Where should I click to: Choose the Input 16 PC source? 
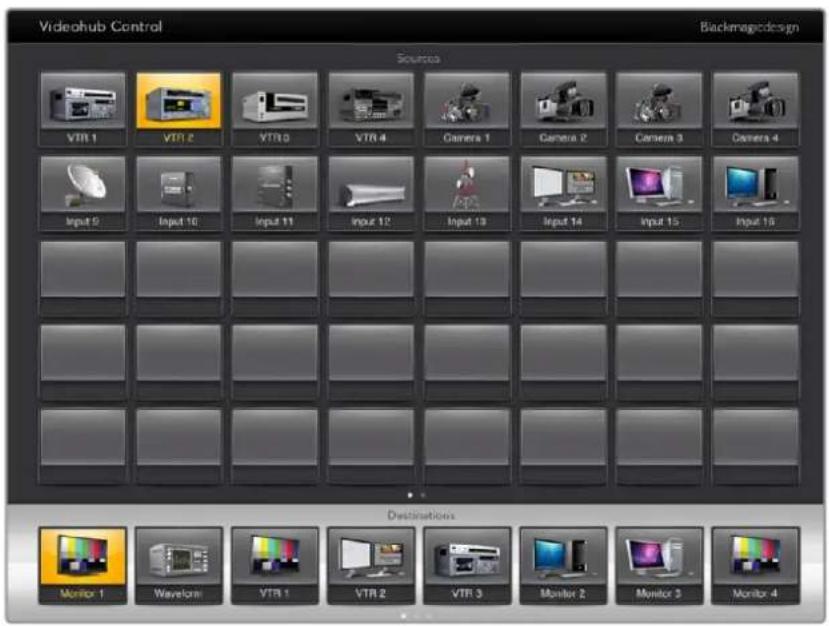click(x=756, y=193)
